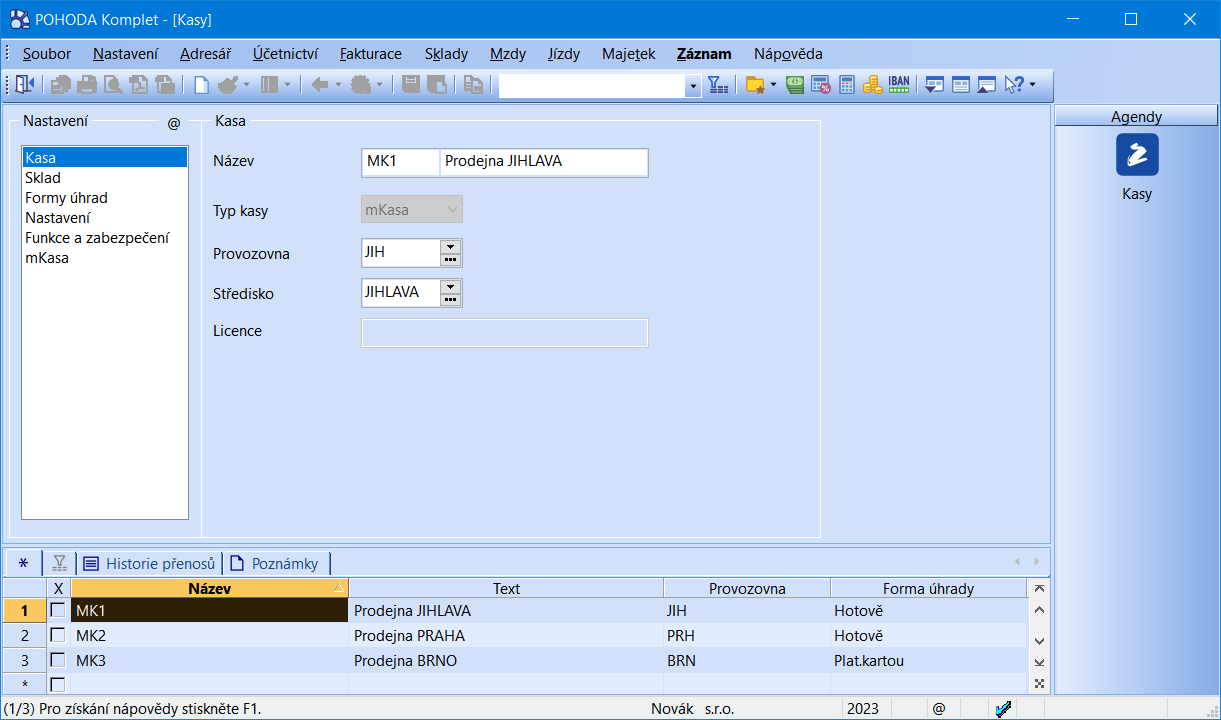Screen dimensions: 1221x720
Task: Sort table by Název column header
Action: coord(210,589)
